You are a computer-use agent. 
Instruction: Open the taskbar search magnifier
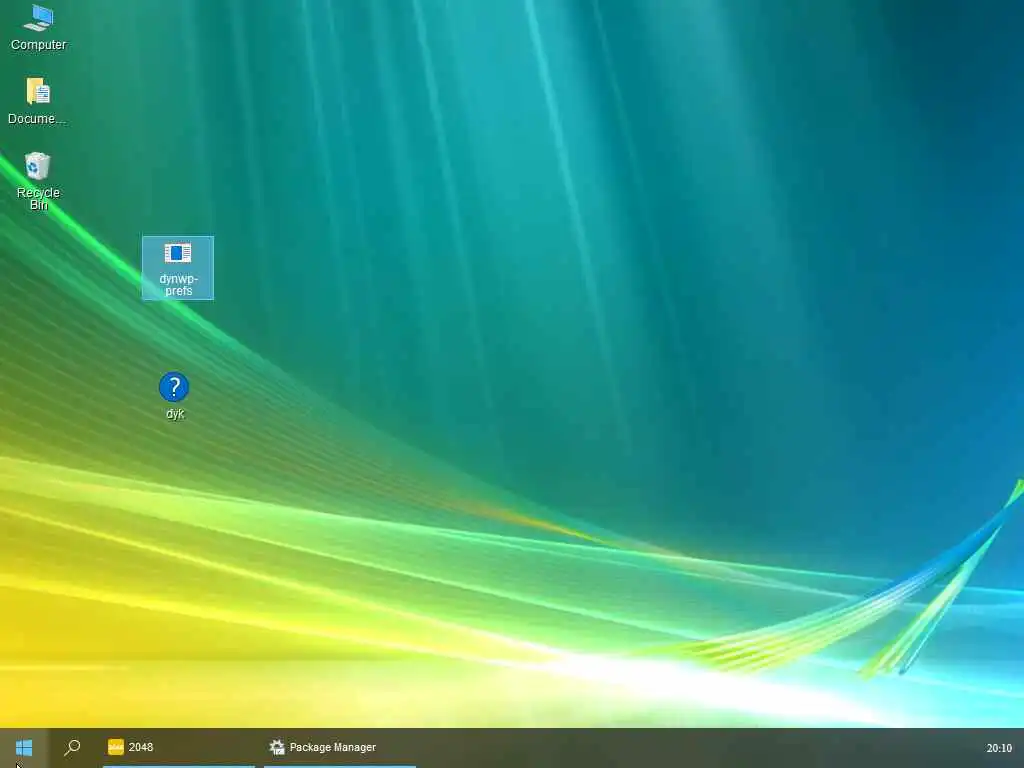pyautogui.click(x=72, y=747)
